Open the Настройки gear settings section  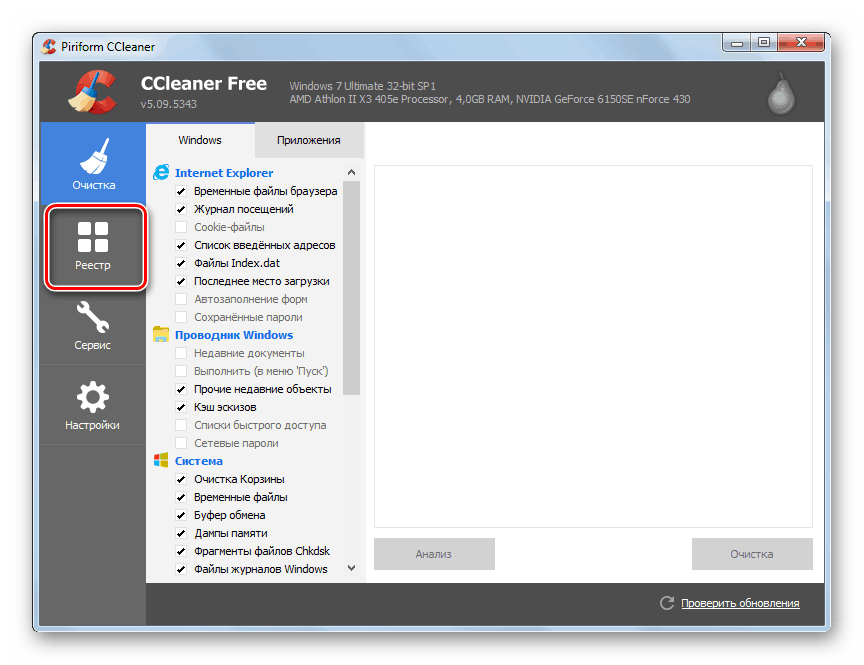pos(93,405)
